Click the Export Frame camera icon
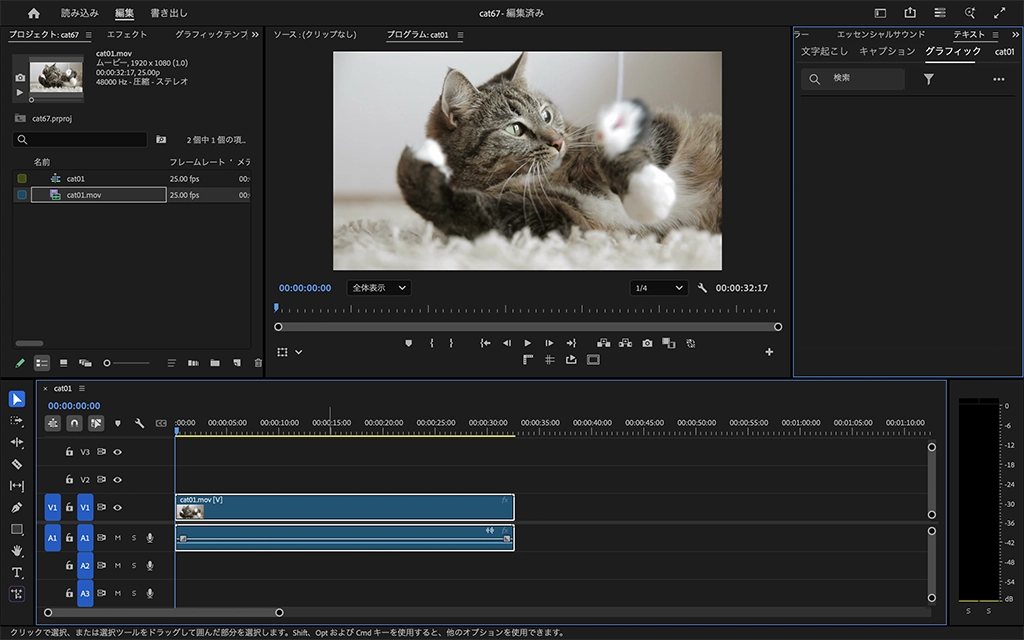 coord(647,343)
